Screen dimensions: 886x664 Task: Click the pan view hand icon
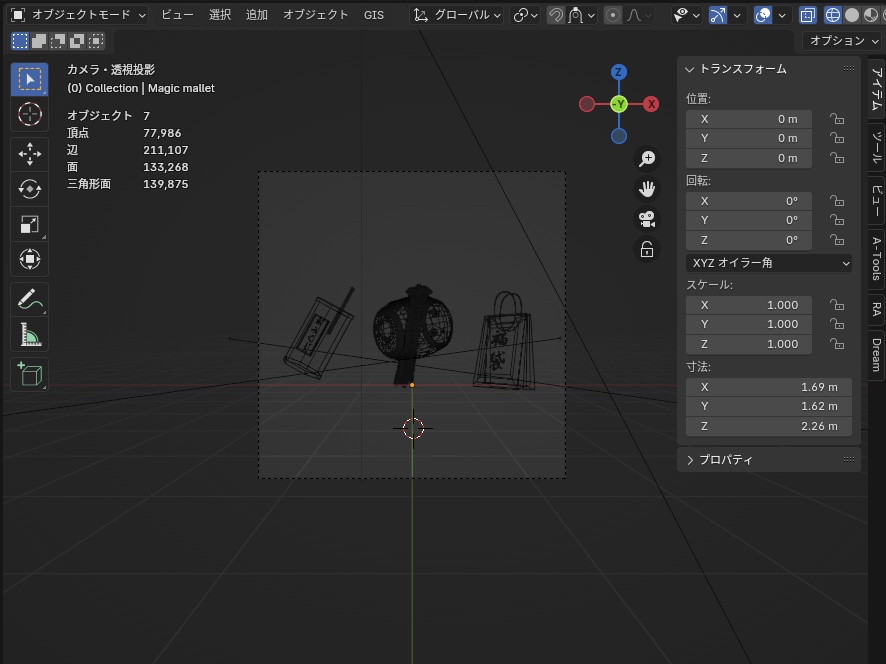647,189
